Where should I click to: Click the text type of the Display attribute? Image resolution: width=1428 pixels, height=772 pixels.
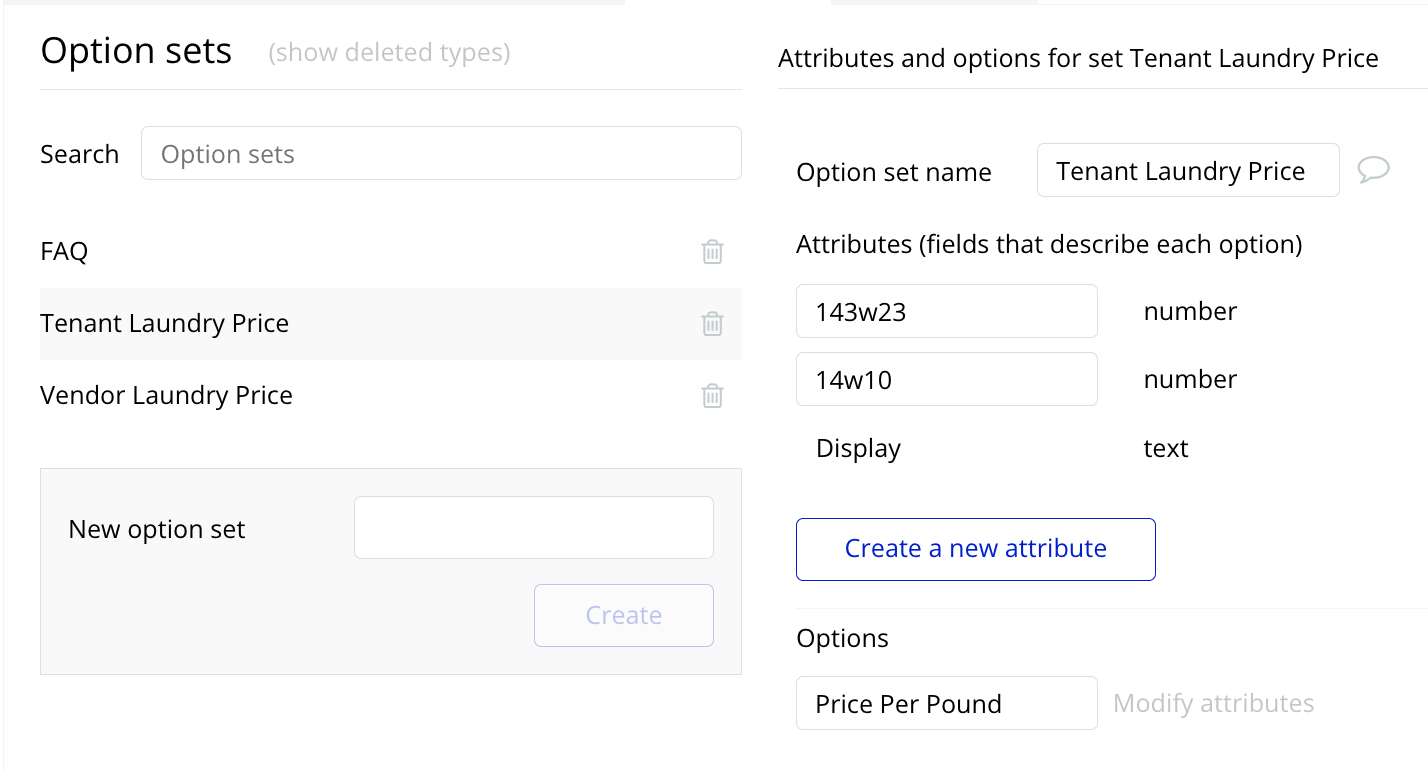(1165, 449)
